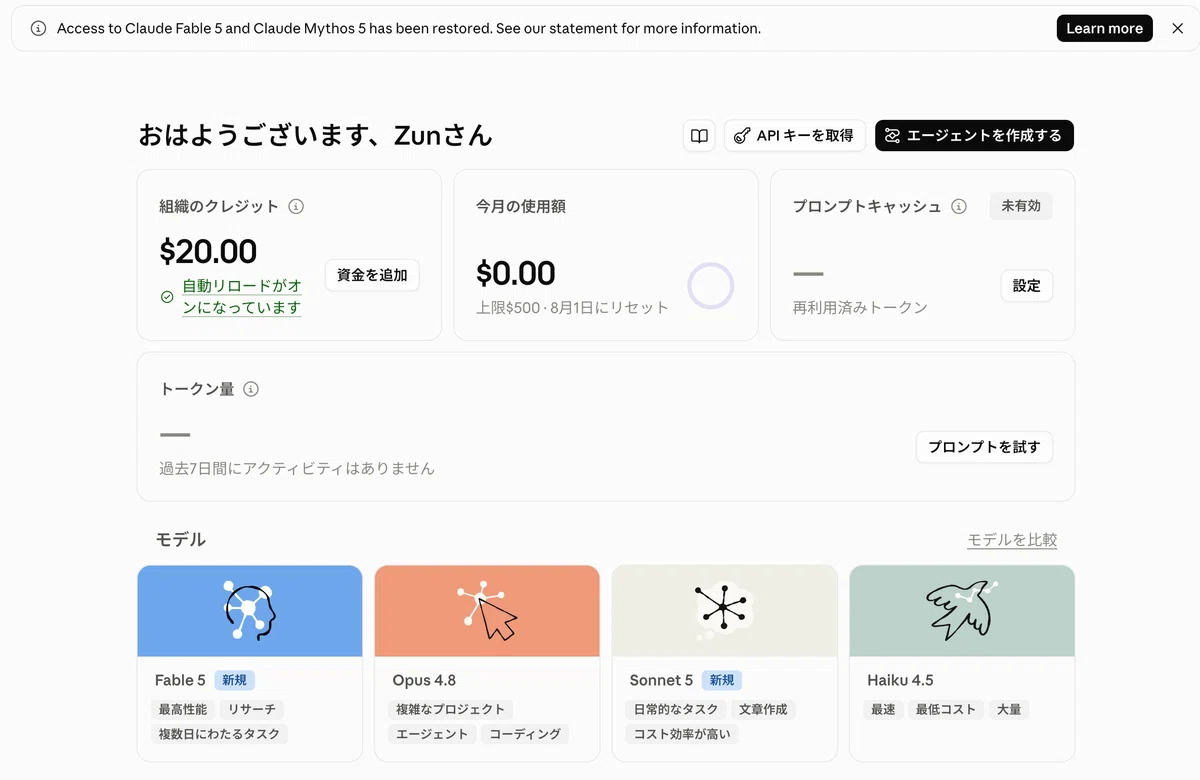Click the info icon in the announcement banner

click(x=38, y=28)
